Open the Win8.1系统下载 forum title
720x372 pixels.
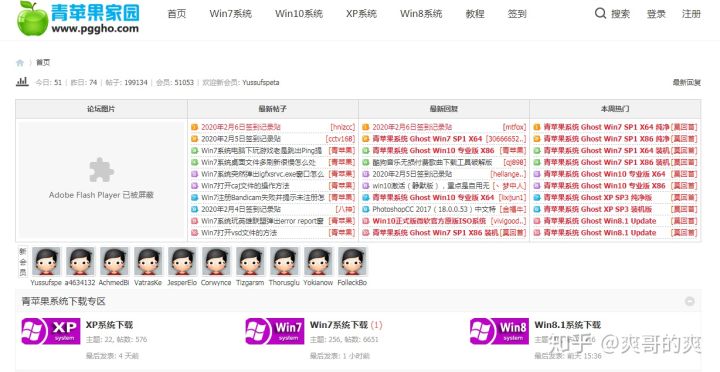pyautogui.click(x=568, y=325)
